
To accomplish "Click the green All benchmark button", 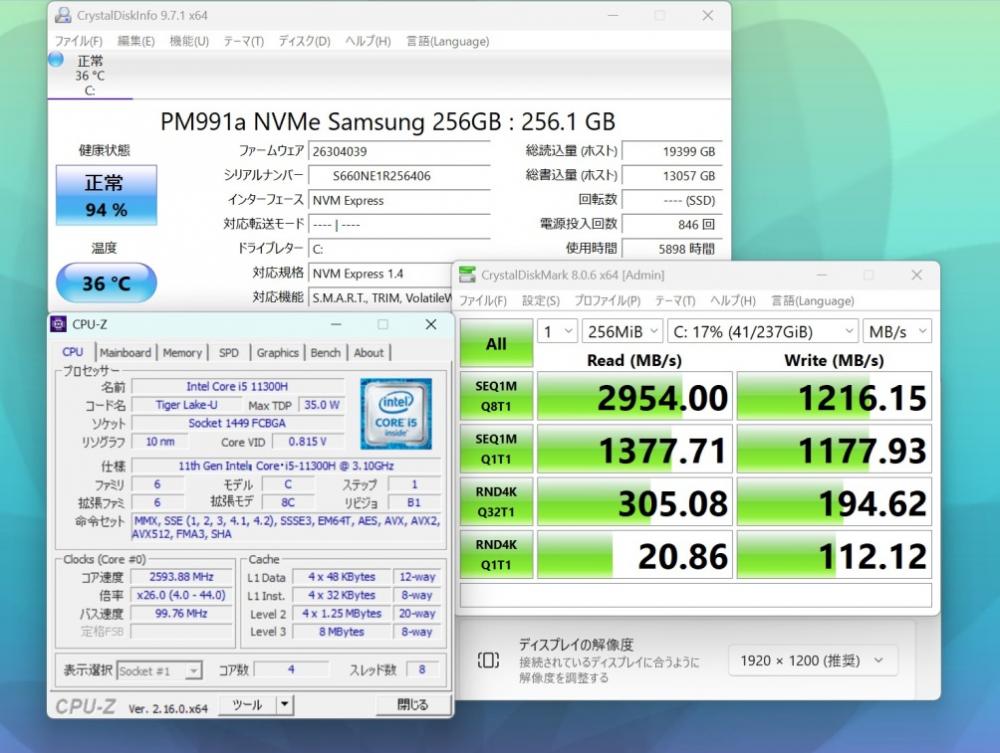I will pyautogui.click(x=496, y=343).
